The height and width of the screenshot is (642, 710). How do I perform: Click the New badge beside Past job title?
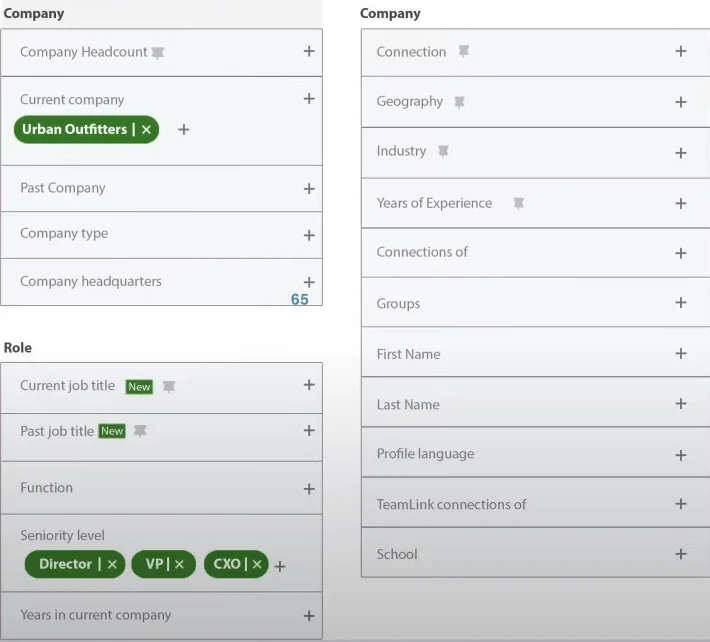[x=112, y=431]
